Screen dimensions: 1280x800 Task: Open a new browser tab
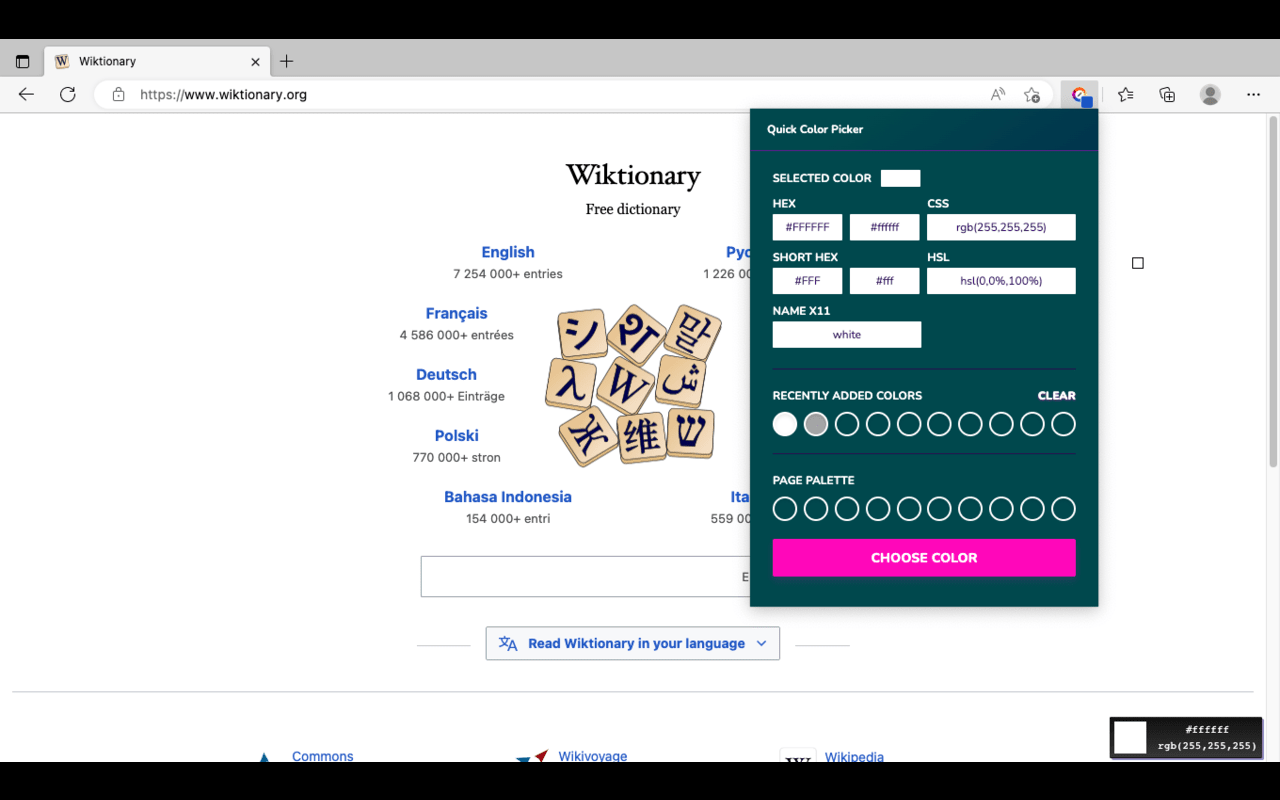pos(286,61)
